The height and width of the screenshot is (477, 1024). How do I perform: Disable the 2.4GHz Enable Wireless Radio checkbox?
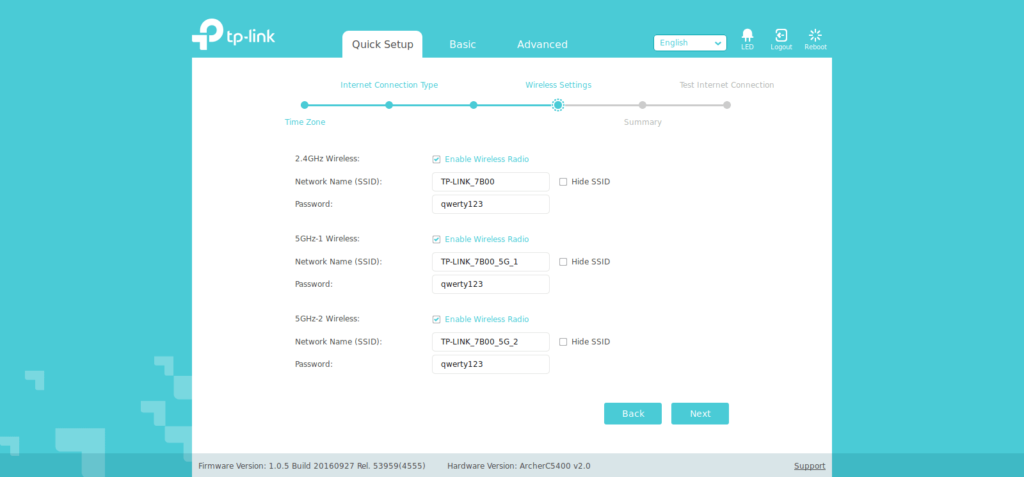tap(437, 159)
